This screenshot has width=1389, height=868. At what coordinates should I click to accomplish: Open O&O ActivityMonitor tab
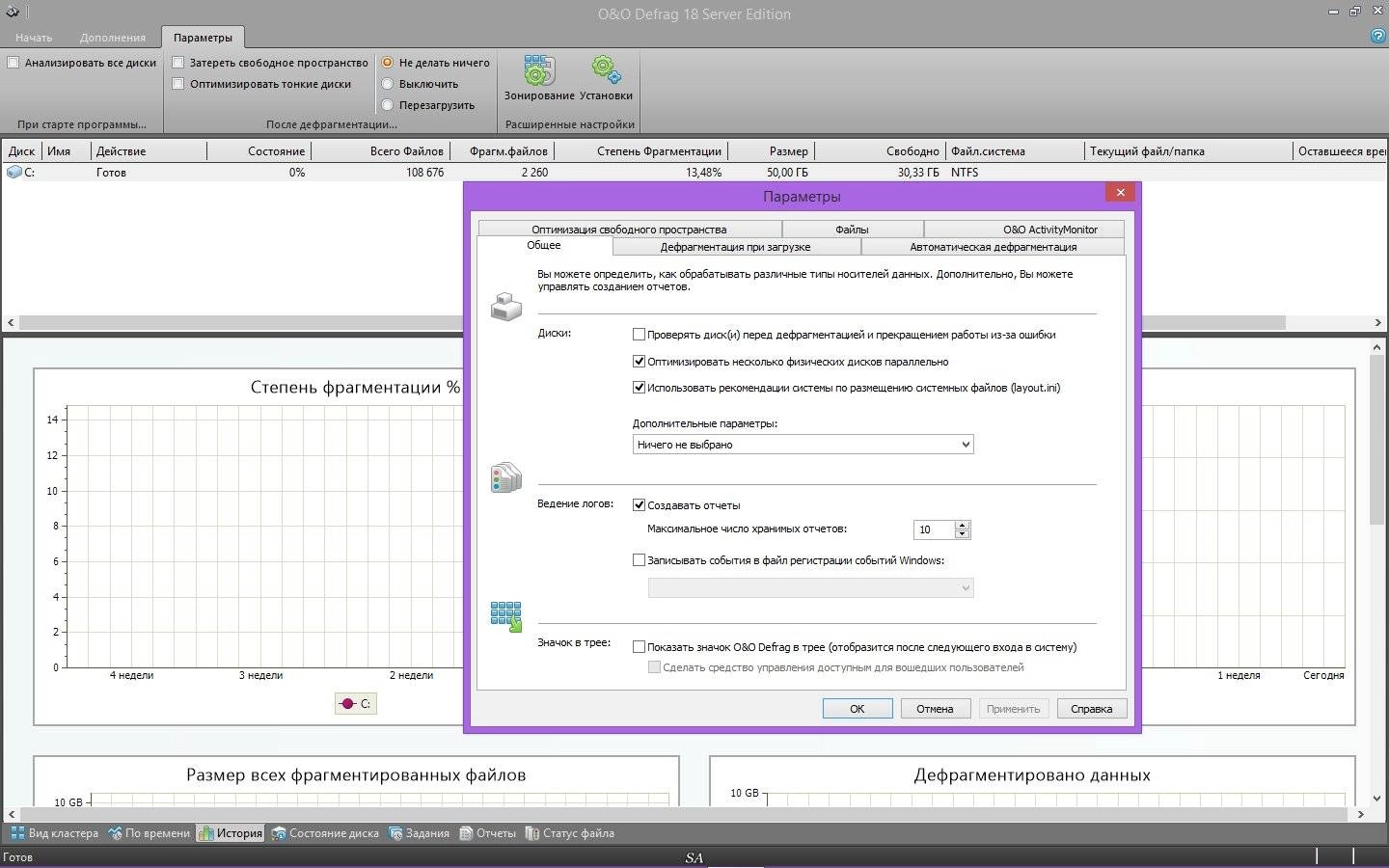[x=1024, y=230]
